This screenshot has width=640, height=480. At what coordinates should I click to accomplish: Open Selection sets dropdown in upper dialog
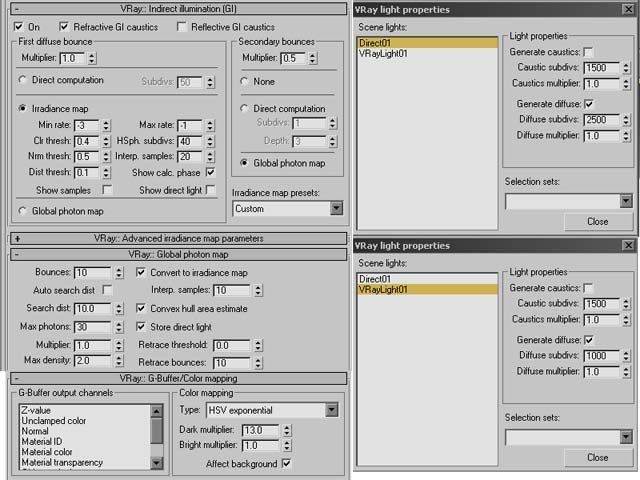[x=569, y=201]
